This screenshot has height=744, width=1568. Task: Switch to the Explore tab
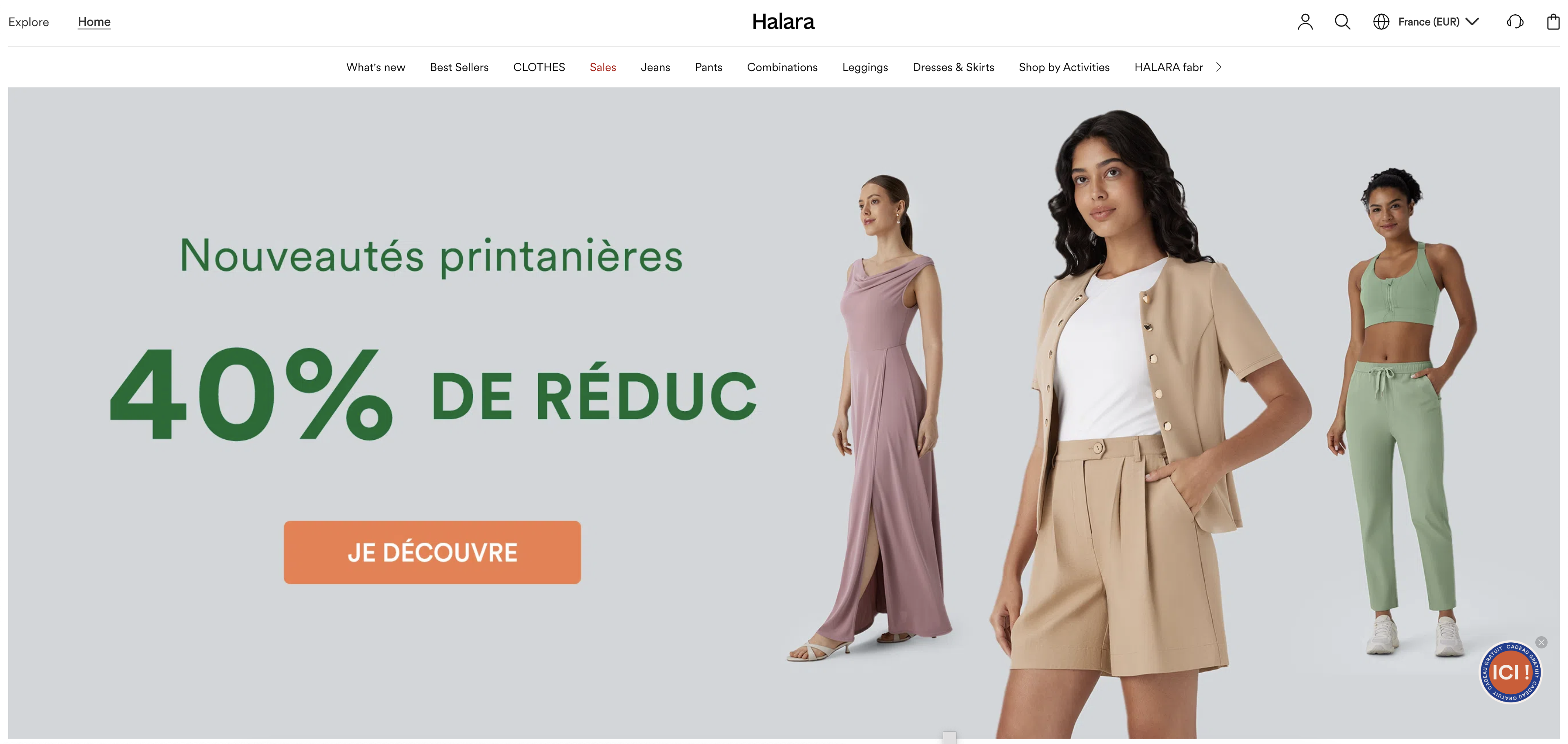click(29, 22)
